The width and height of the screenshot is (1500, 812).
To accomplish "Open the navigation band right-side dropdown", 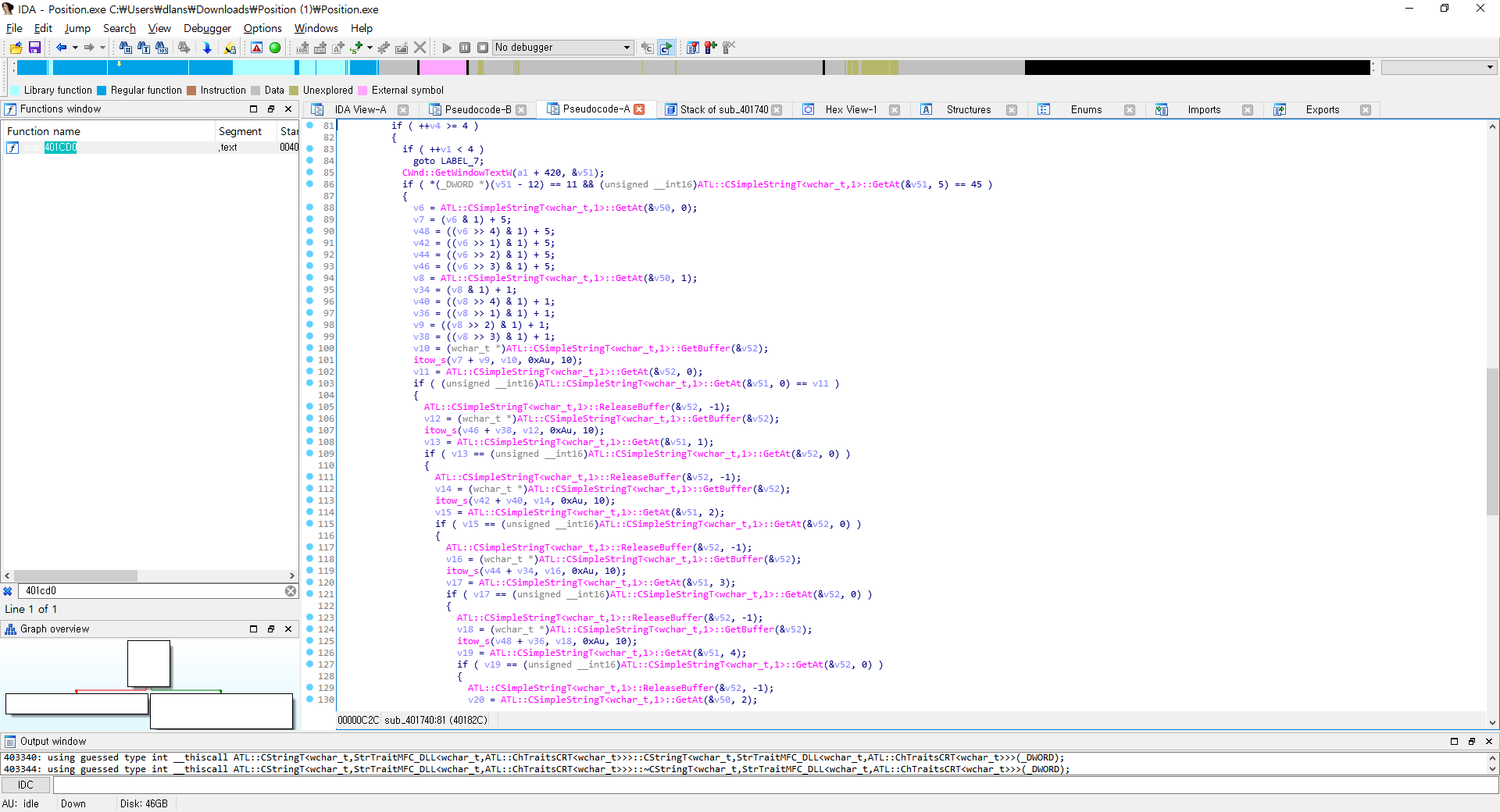I will (x=1438, y=68).
